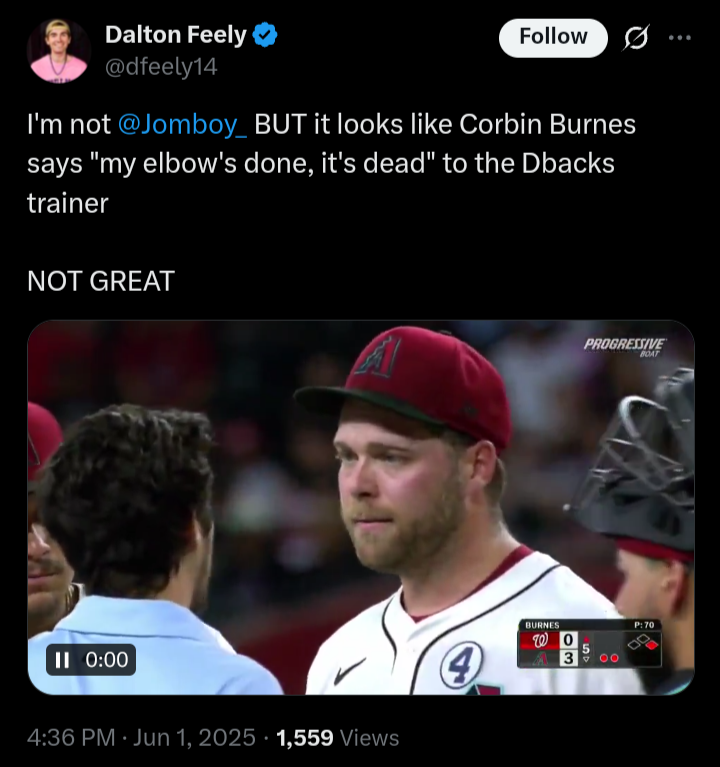This screenshot has height=767, width=720.
Task: Click the BURNES scoreboard overlay
Action: coord(589,644)
